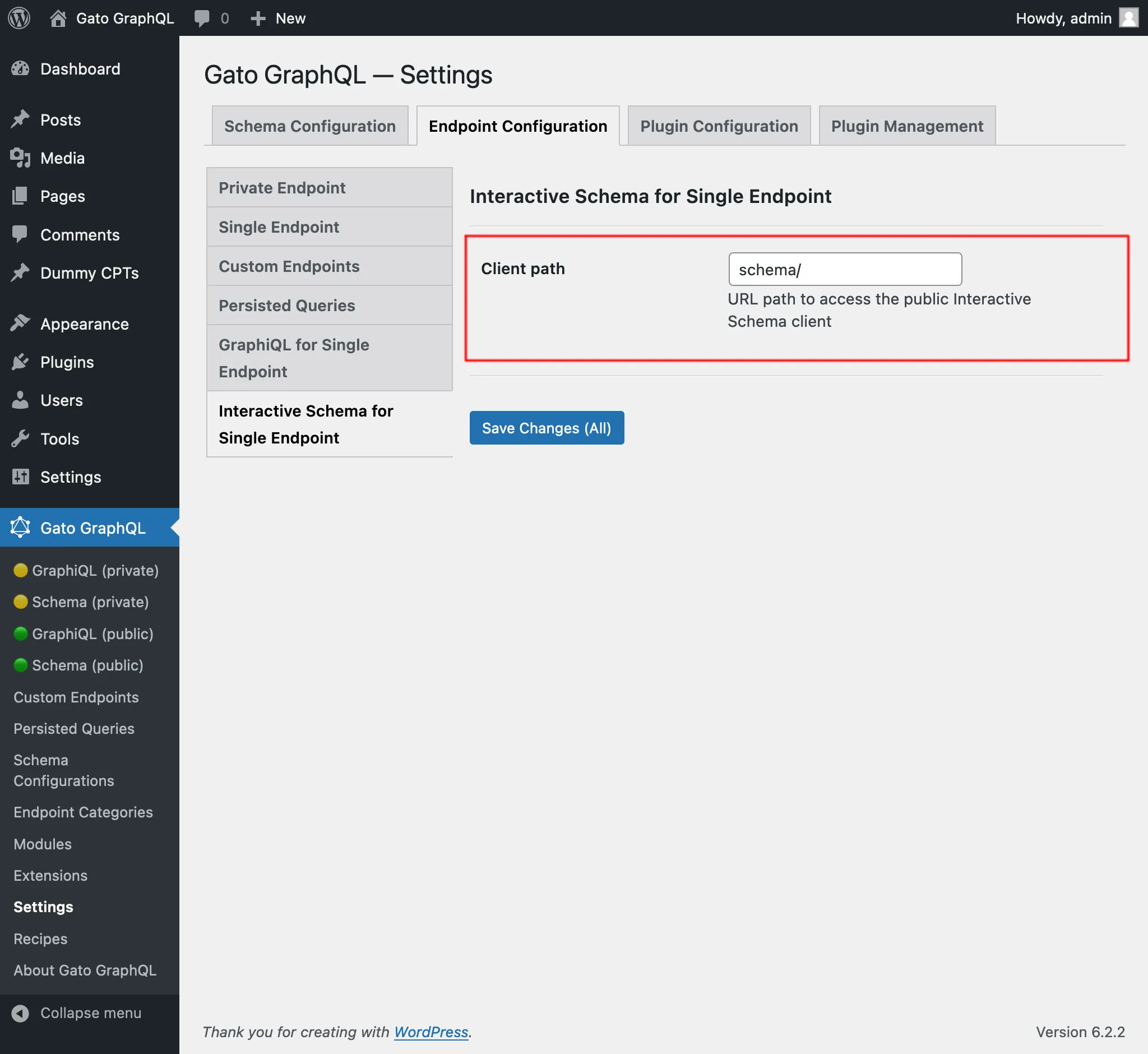
Task: Click the home icon beside Gato GraphQL
Action: point(58,19)
